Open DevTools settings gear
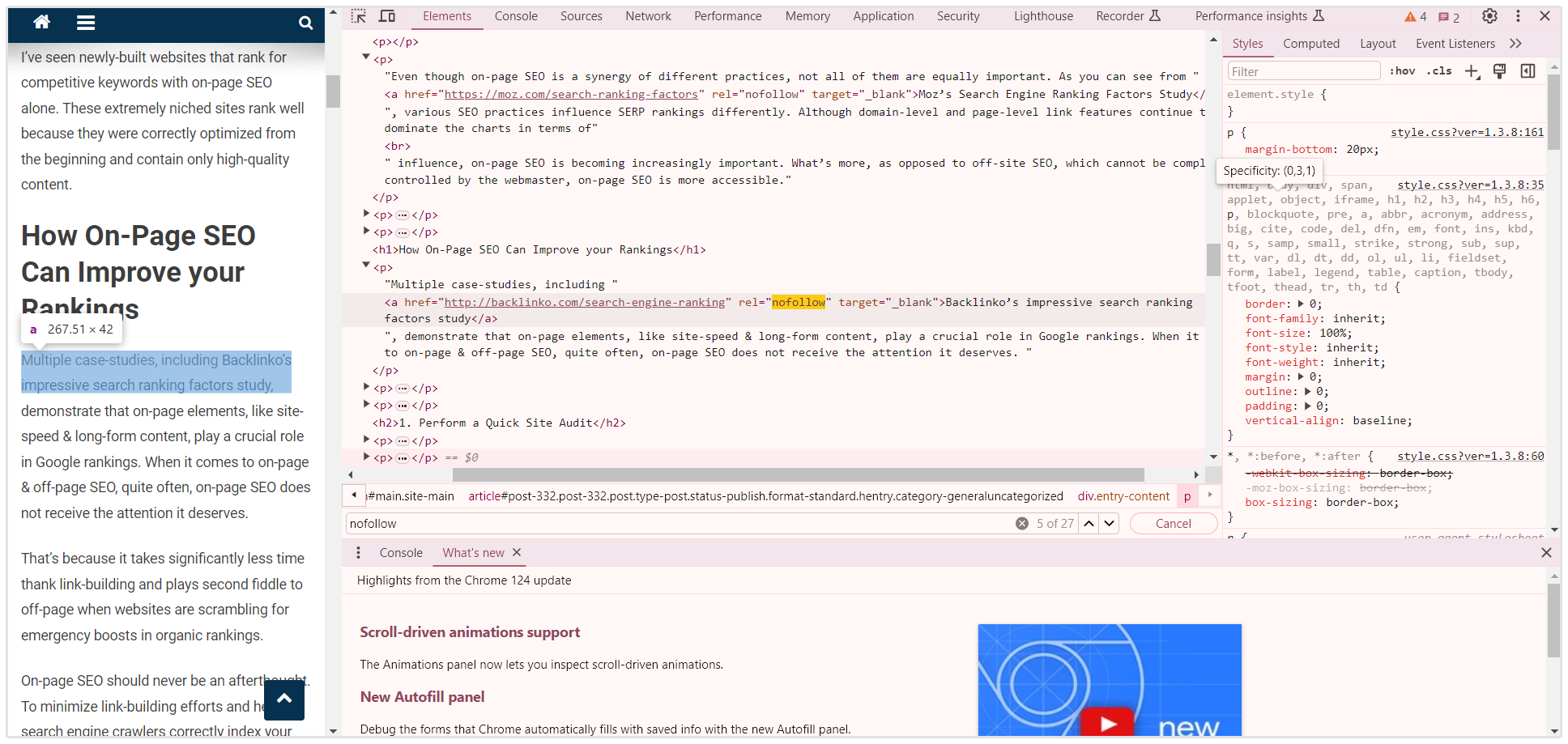This screenshot has width=1568, height=744. [1489, 16]
